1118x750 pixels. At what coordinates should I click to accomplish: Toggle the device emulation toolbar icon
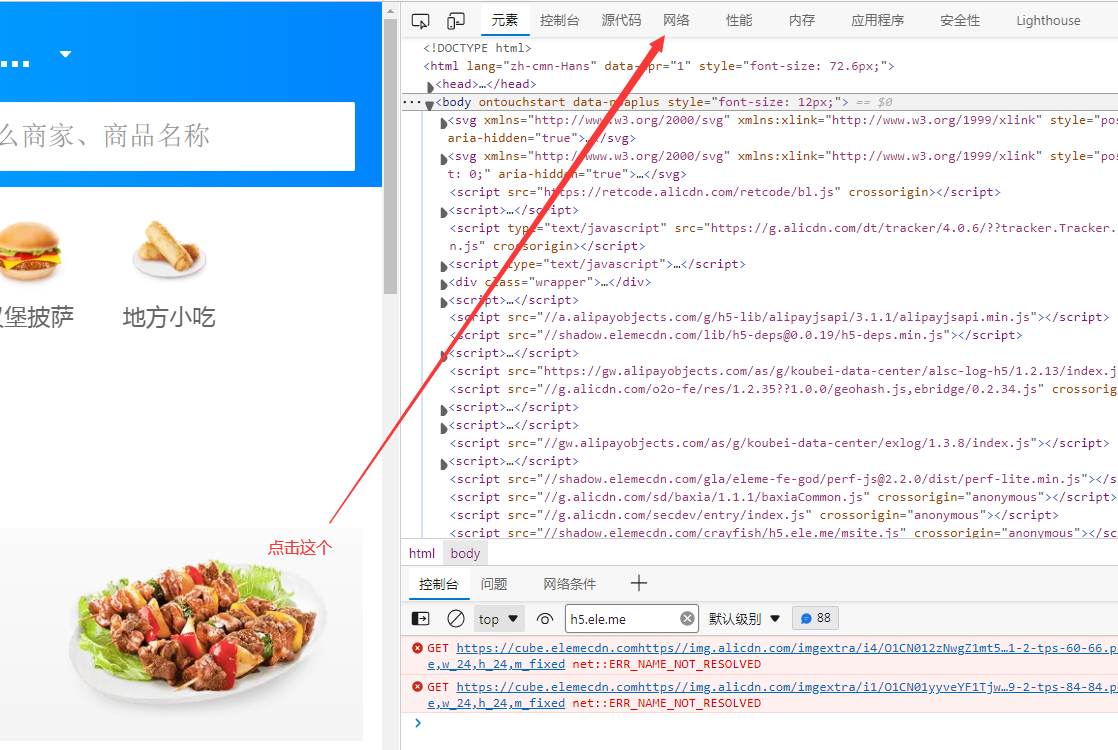coord(455,19)
